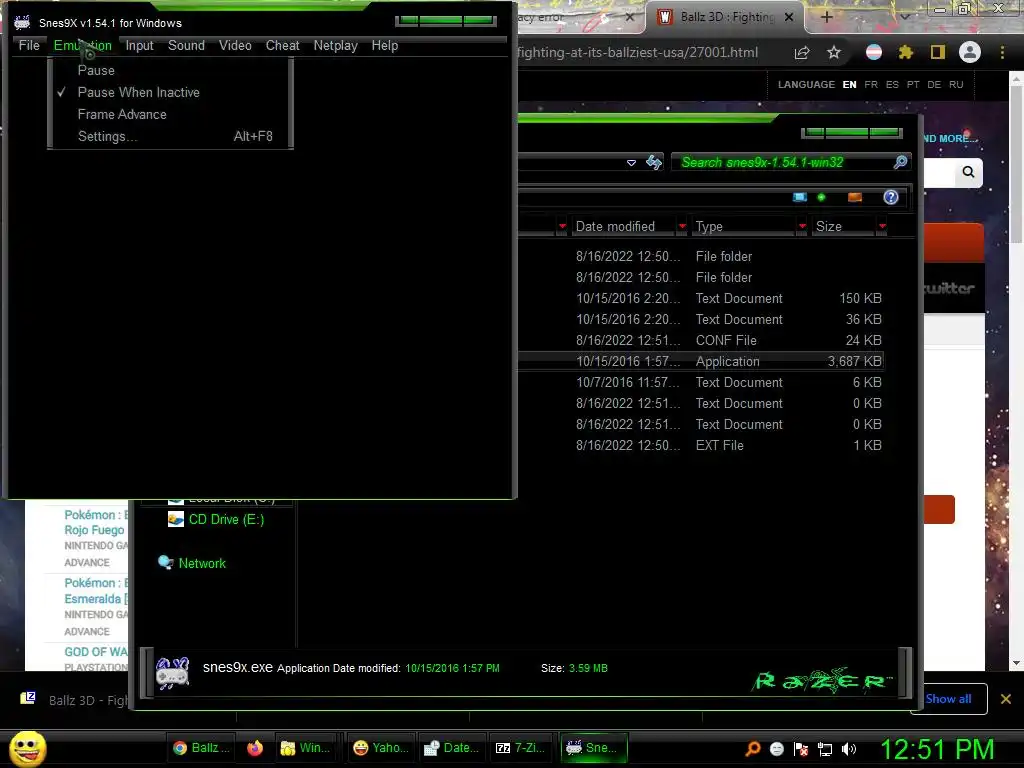Bookmark the page with the star icon

coord(834,52)
